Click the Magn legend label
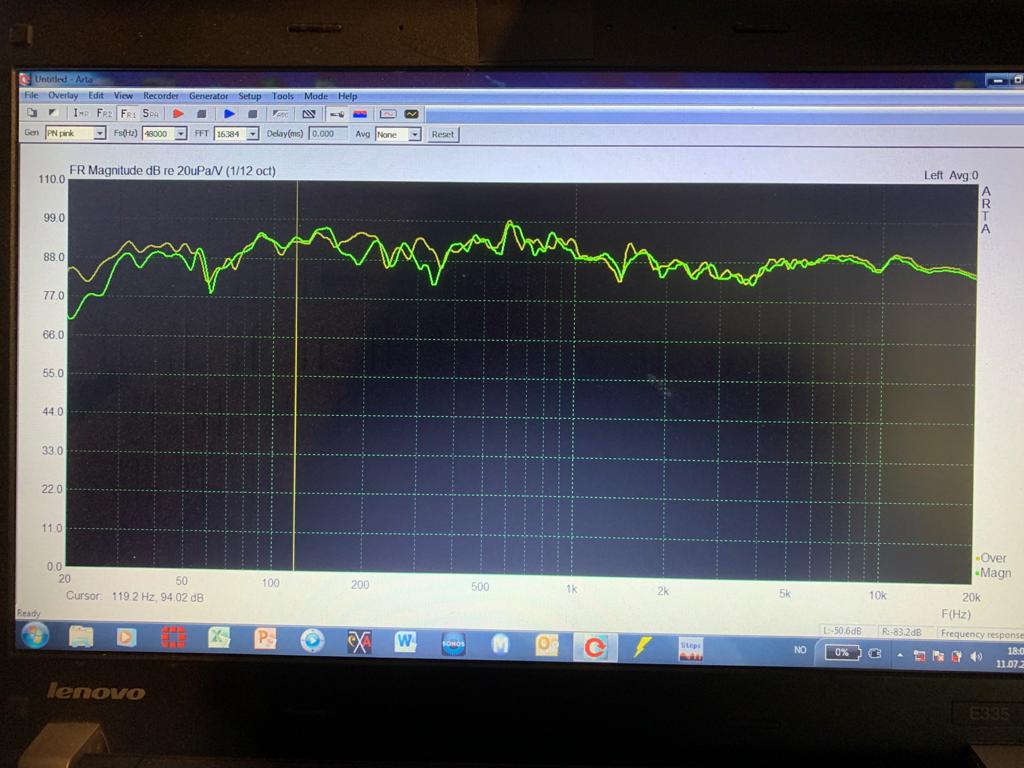The image size is (1024, 768). [x=995, y=573]
